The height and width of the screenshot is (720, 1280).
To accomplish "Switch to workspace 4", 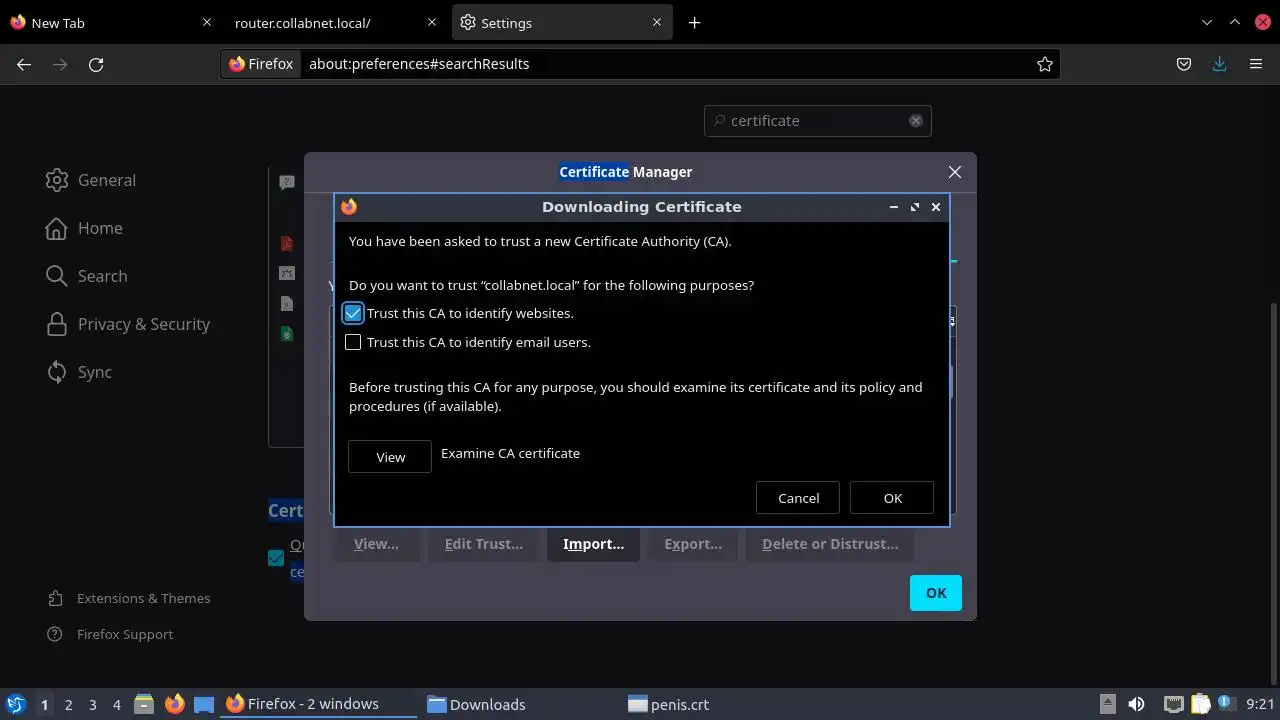I will (x=116, y=704).
